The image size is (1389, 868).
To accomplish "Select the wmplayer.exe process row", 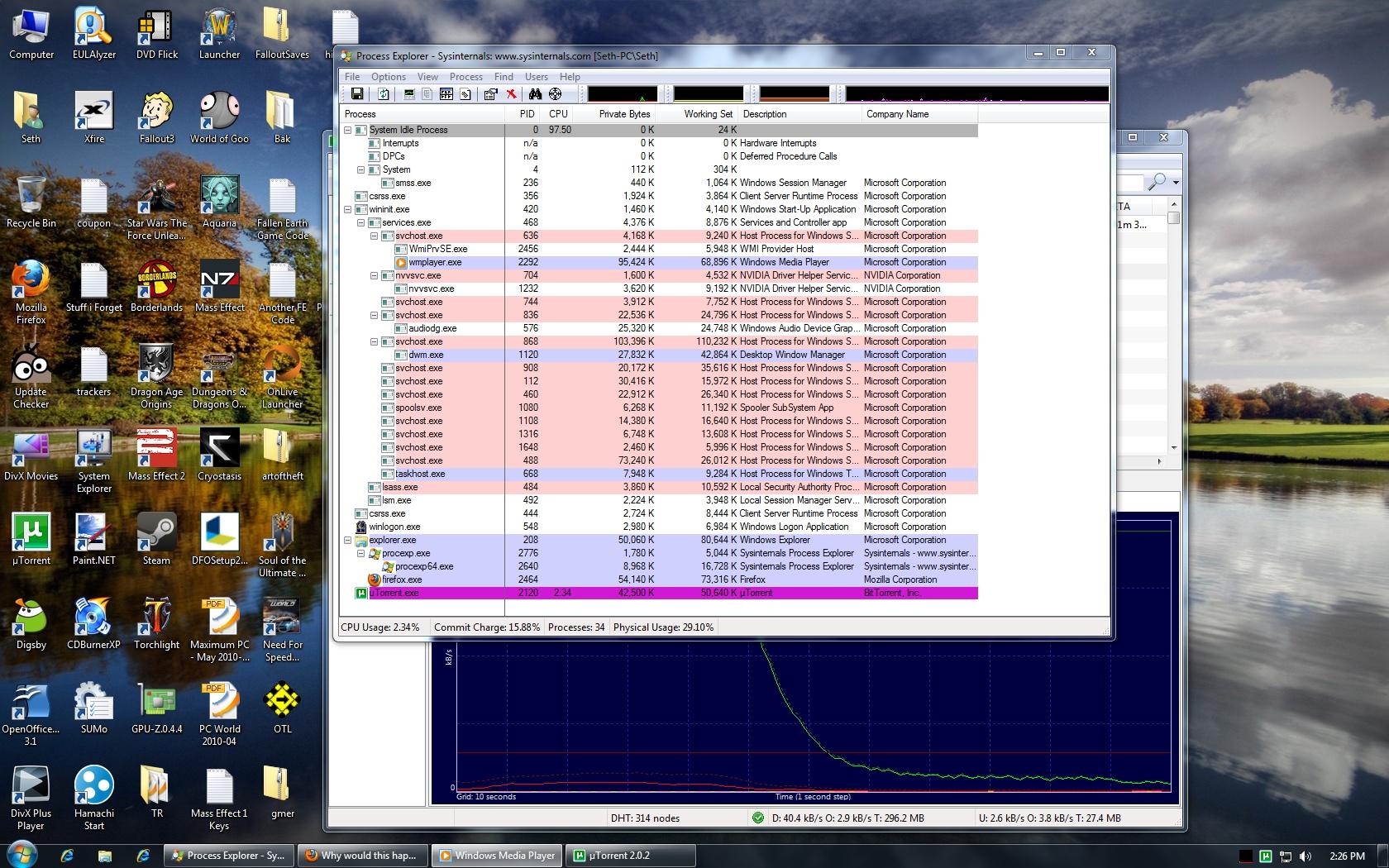I will (x=659, y=262).
